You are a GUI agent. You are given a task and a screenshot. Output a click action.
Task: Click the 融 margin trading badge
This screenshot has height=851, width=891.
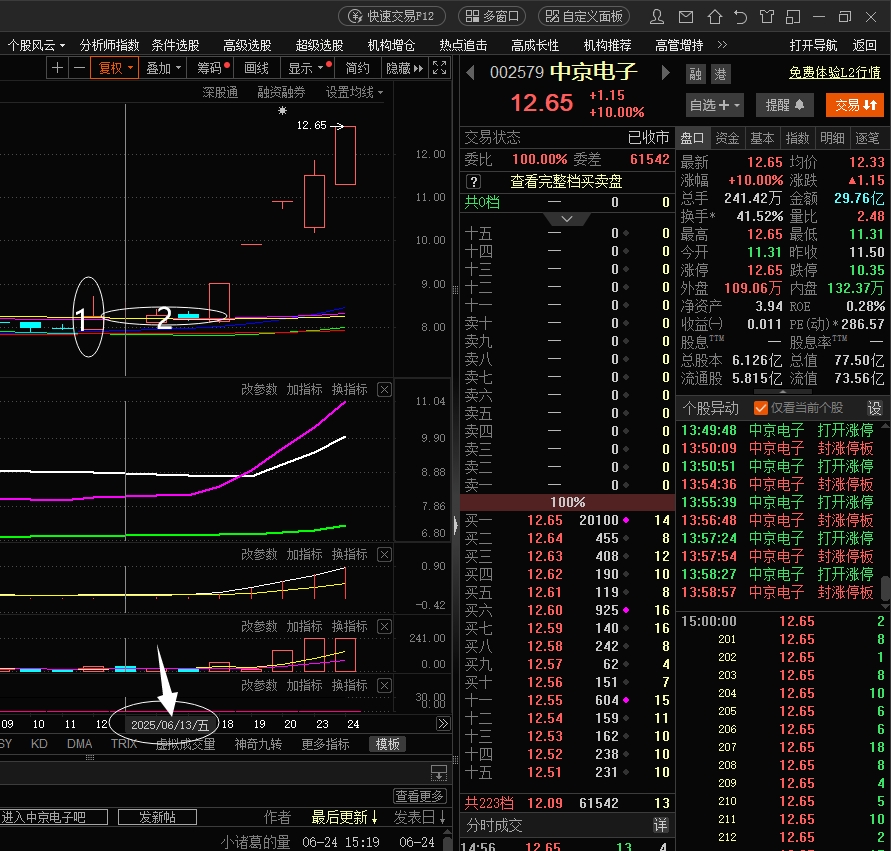click(x=695, y=74)
